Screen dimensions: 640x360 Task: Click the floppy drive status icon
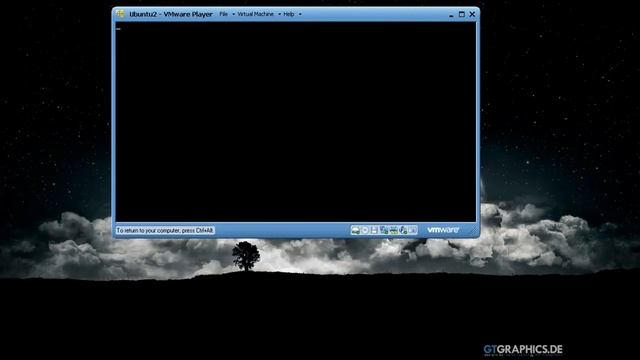374,230
